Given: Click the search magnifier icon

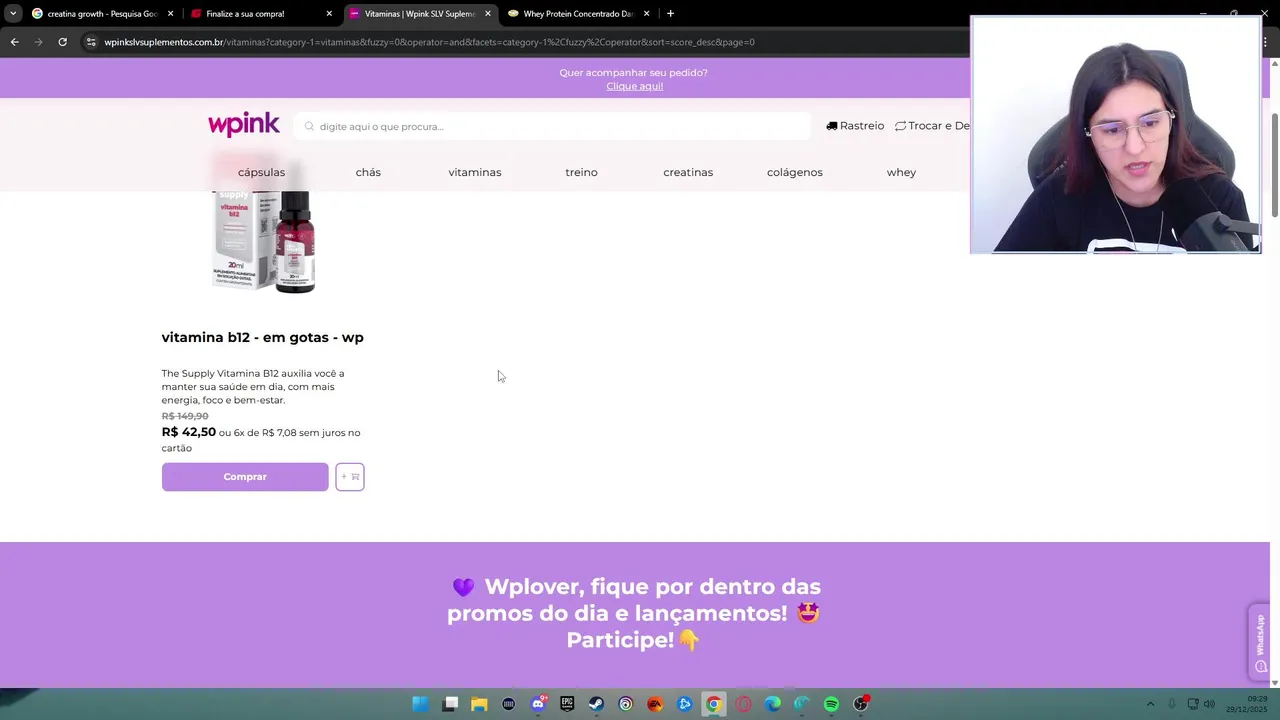Looking at the screenshot, I should [x=309, y=127].
